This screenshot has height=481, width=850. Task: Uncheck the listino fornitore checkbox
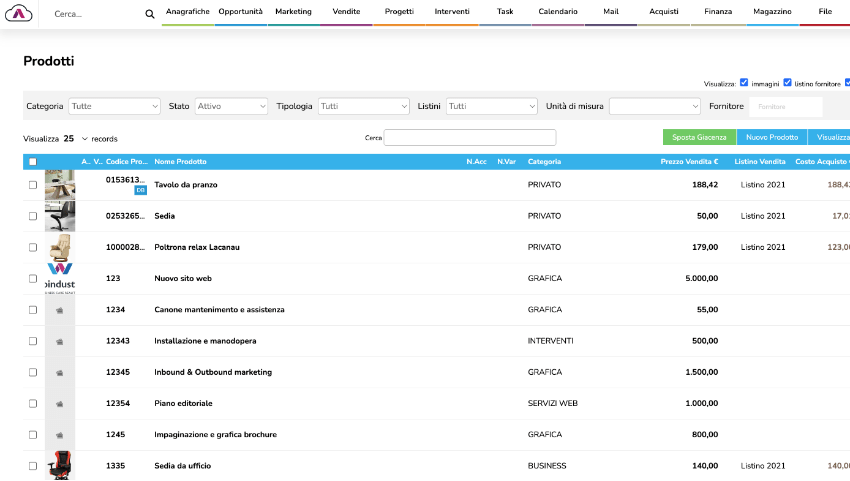point(788,83)
